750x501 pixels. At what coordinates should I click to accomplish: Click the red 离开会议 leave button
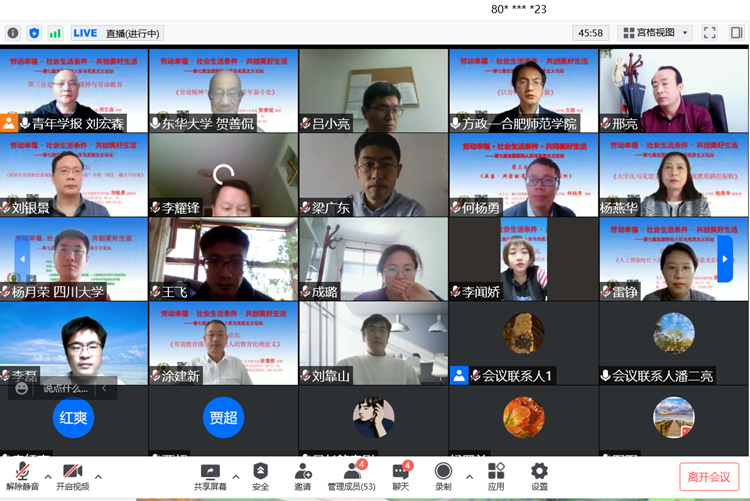709,477
